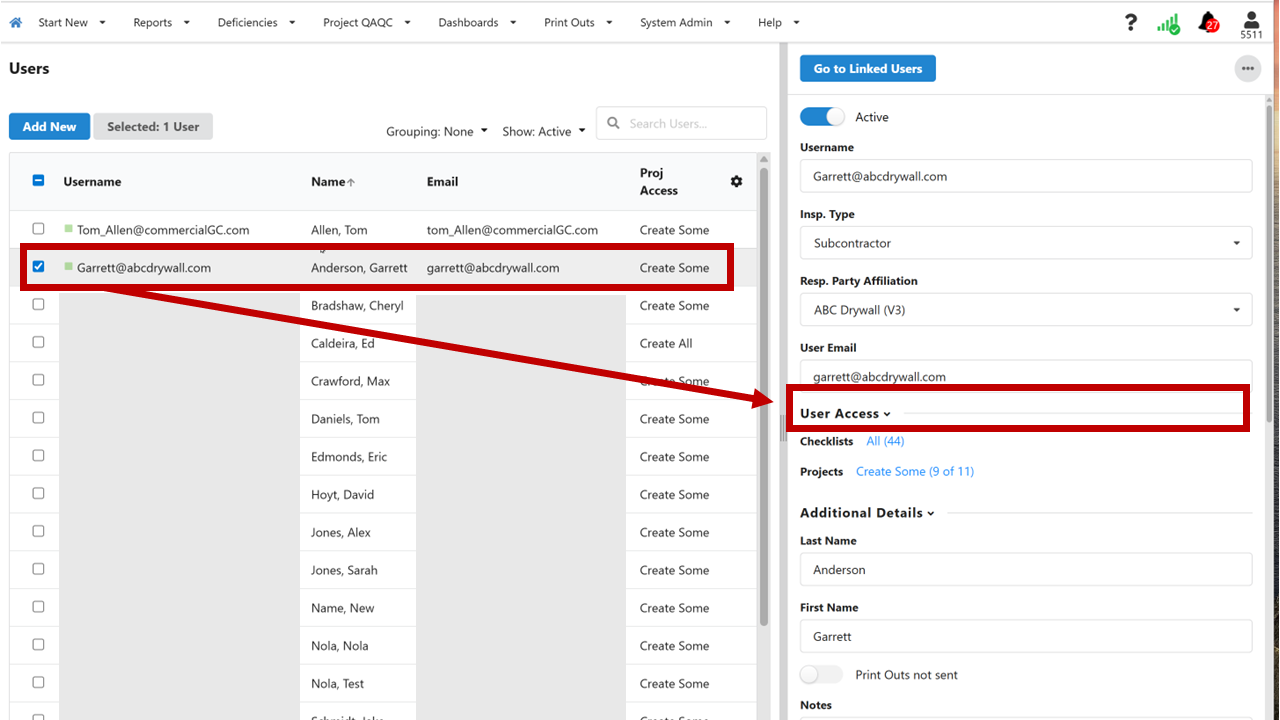Open the Reports menu
This screenshot has height=720, width=1280.
[161, 22]
